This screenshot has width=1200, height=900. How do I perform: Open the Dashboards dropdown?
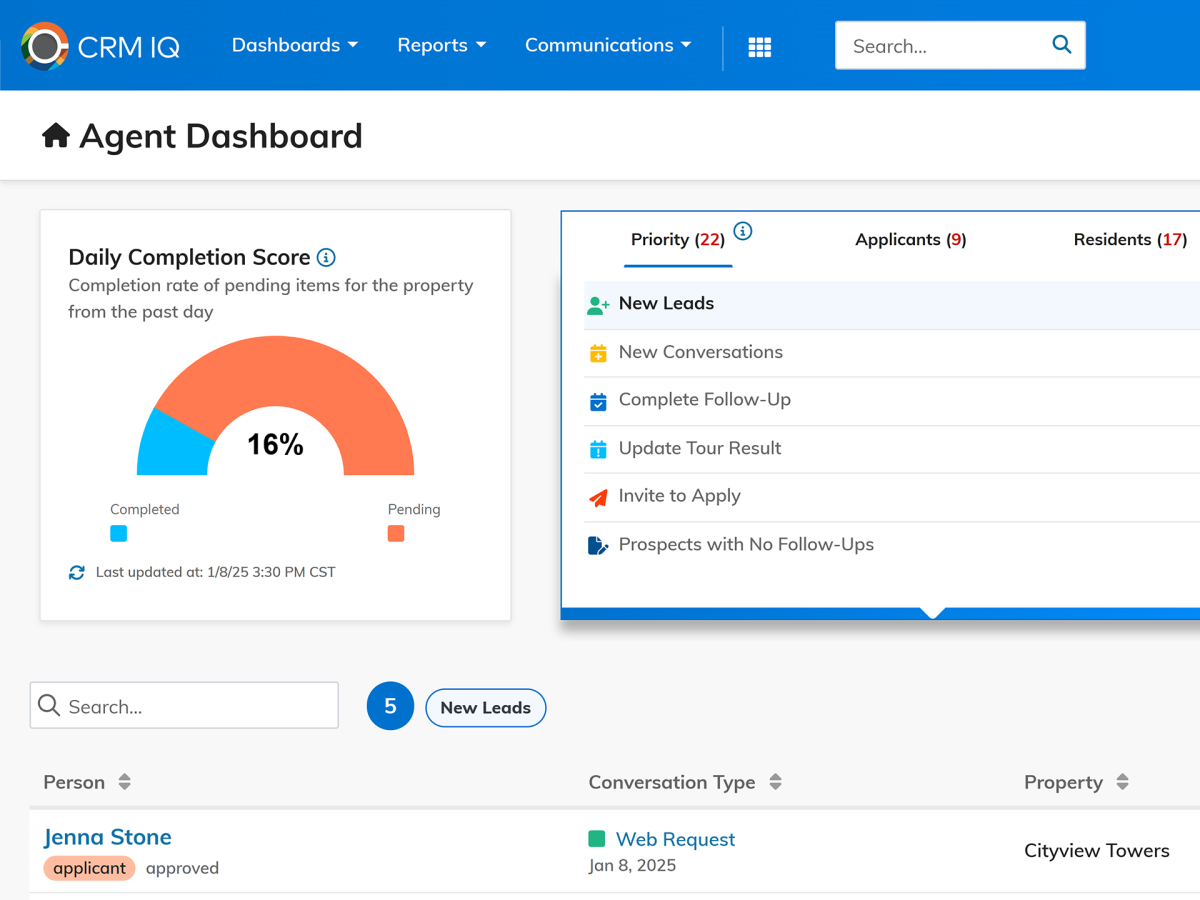click(x=295, y=45)
